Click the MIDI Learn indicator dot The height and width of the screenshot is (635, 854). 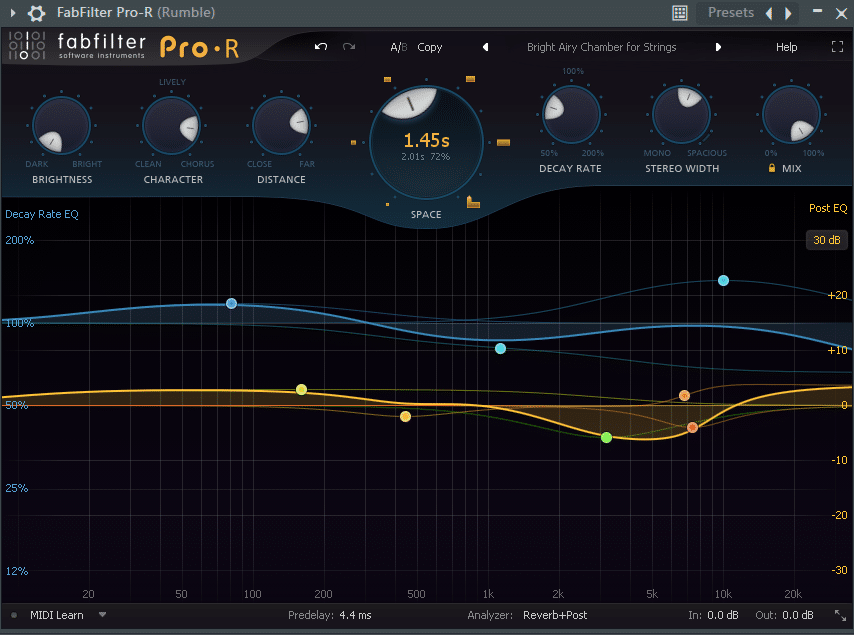[x=14, y=615]
